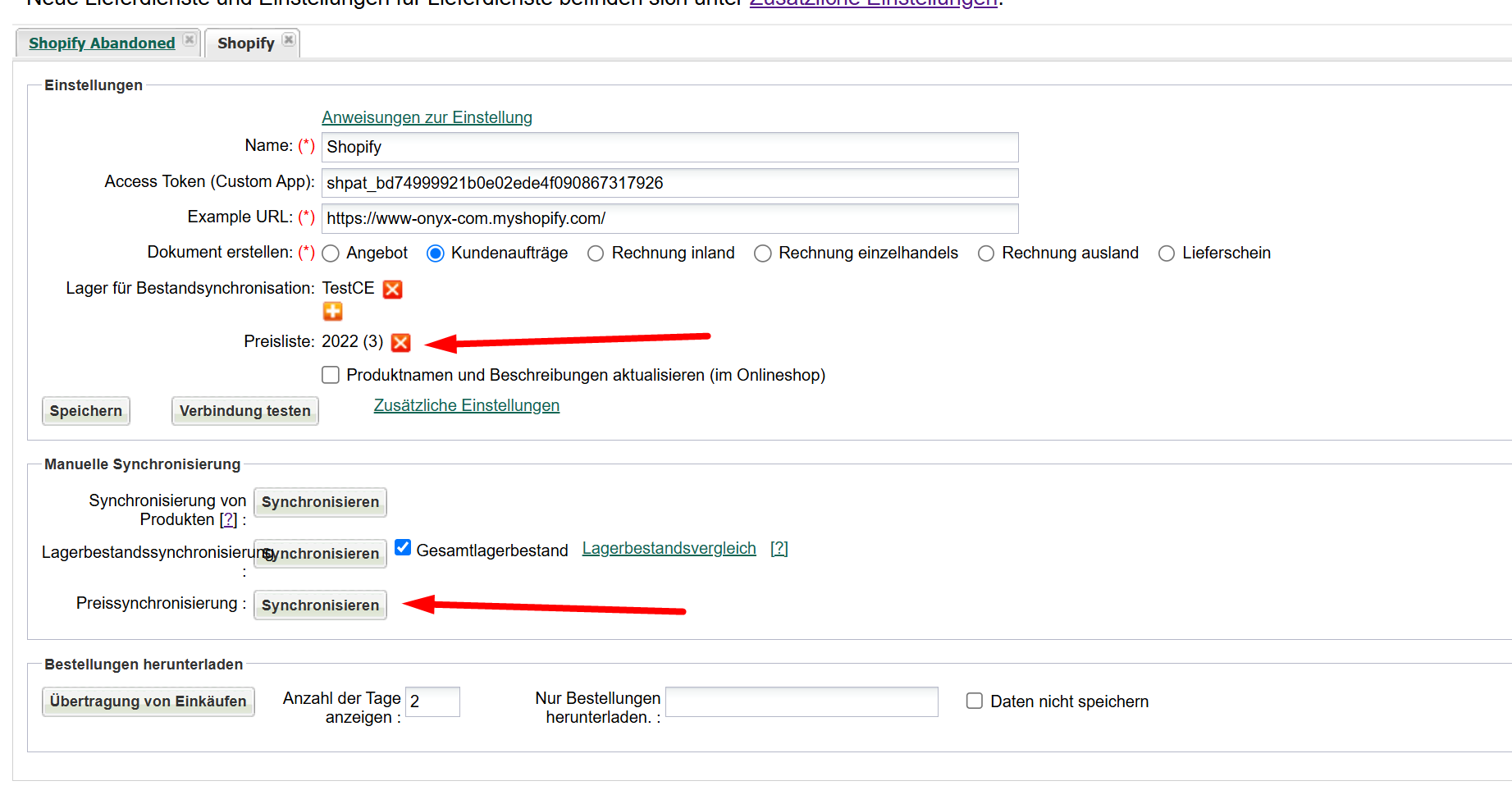Open help [?] for Synchronisierung von Produkten
This screenshot has height=804, width=1512.
tap(229, 519)
